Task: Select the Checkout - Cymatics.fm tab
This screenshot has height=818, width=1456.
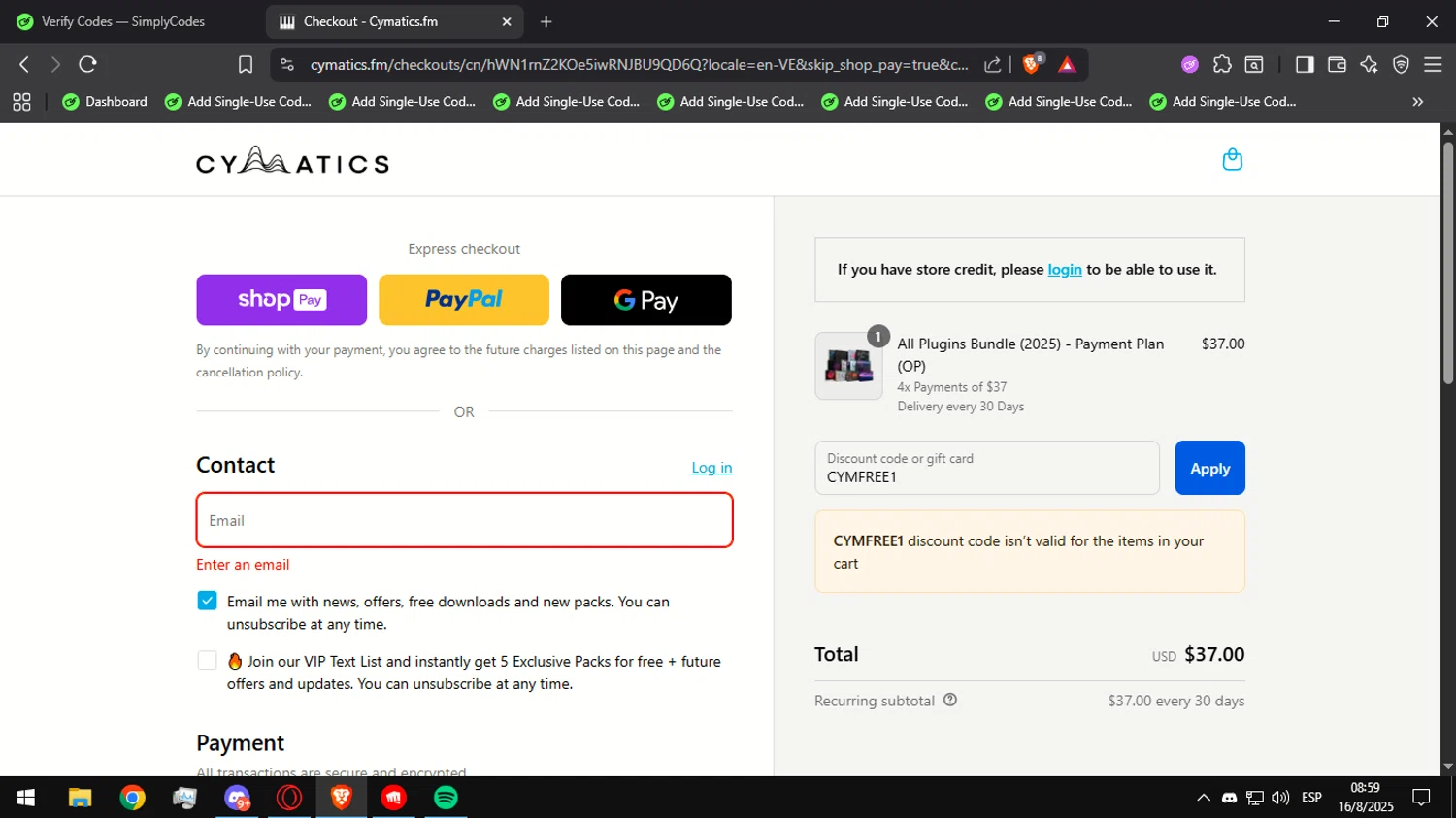Action: [x=394, y=21]
